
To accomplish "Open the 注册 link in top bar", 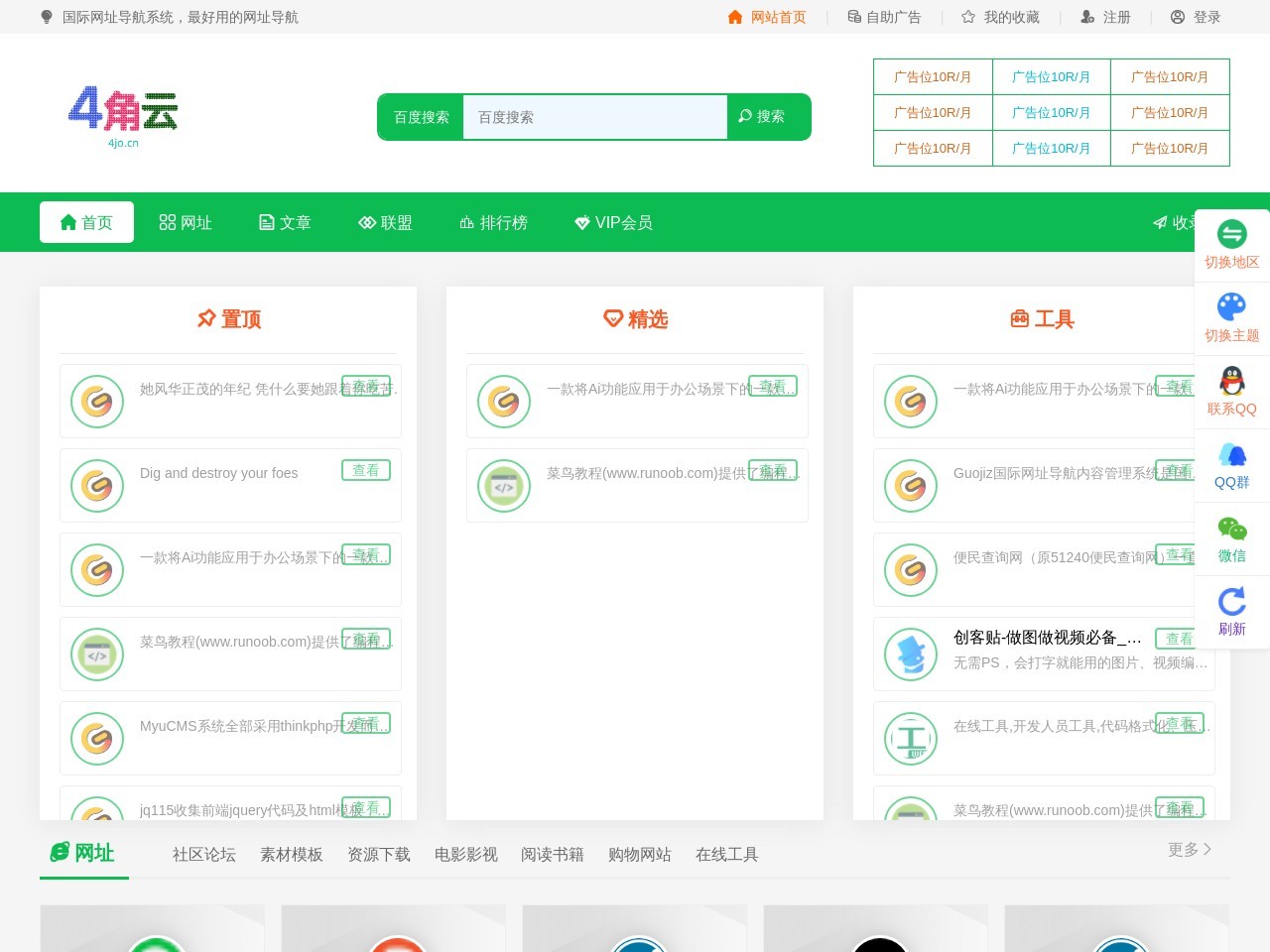I will click(x=1106, y=17).
